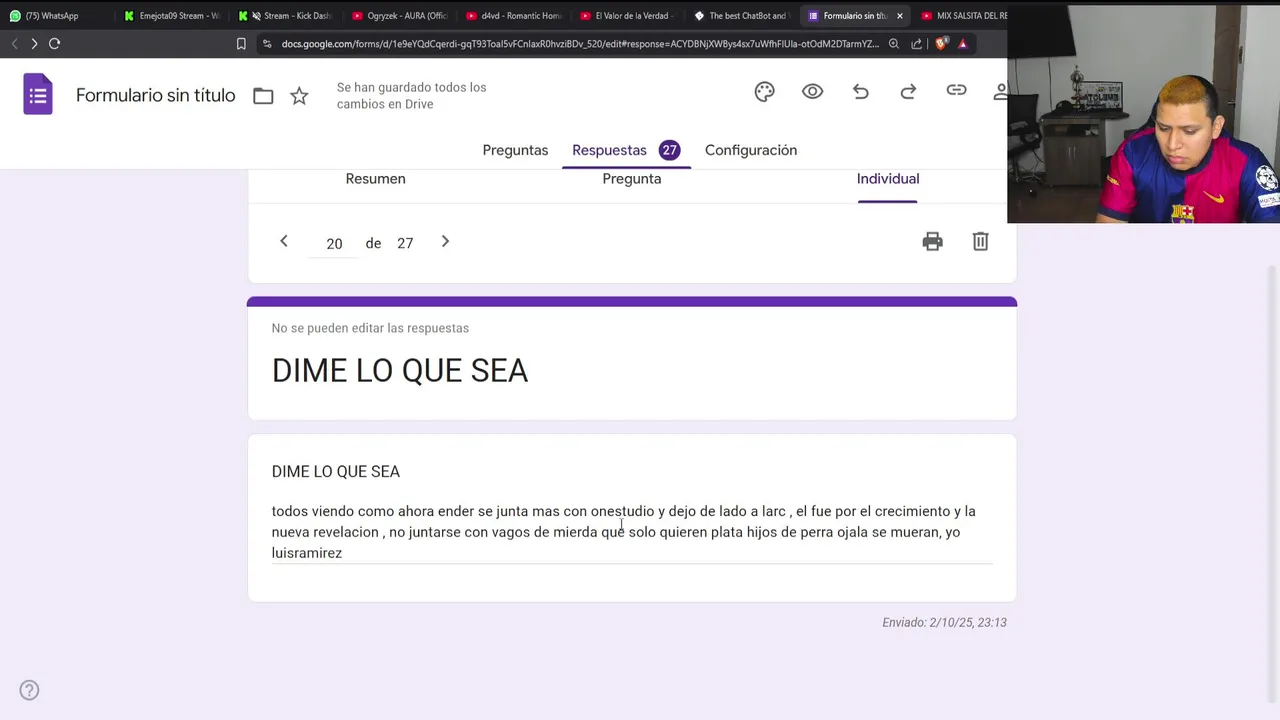The height and width of the screenshot is (720, 1280).
Task: Open the zoom magnifier icon in address bar
Action: click(x=894, y=44)
